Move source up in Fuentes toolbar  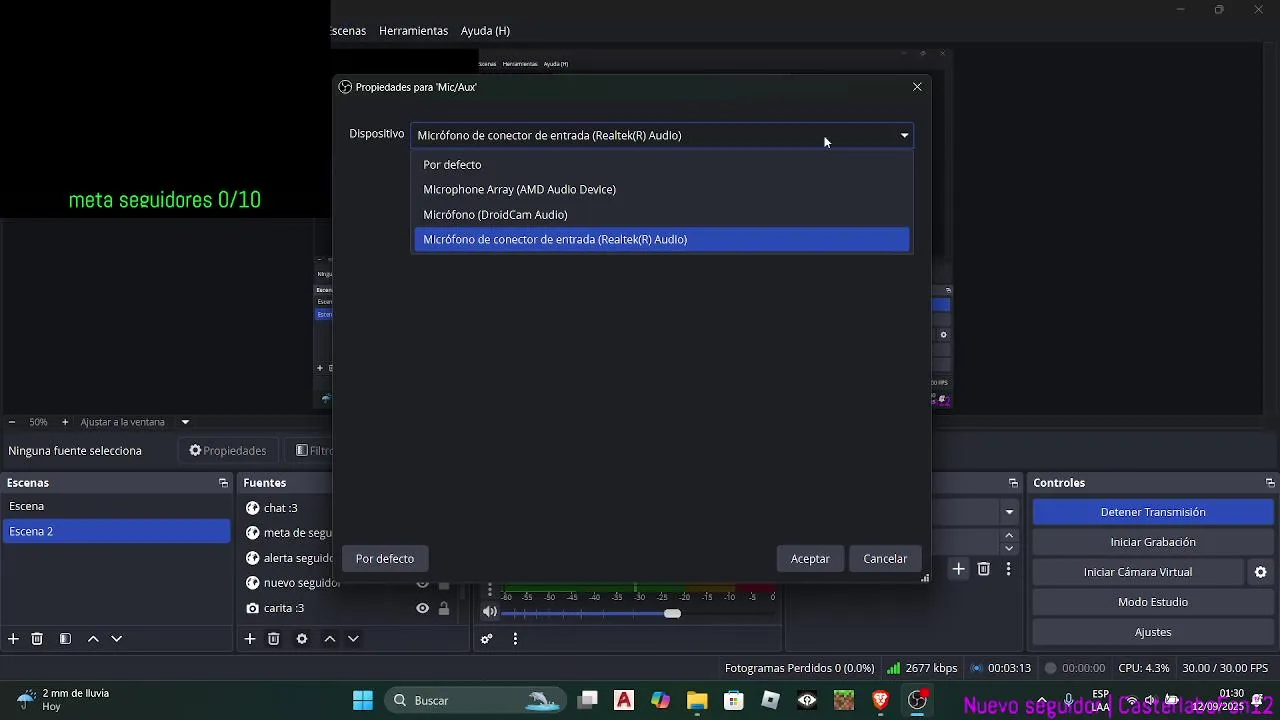pyautogui.click(x=330, y=639)
